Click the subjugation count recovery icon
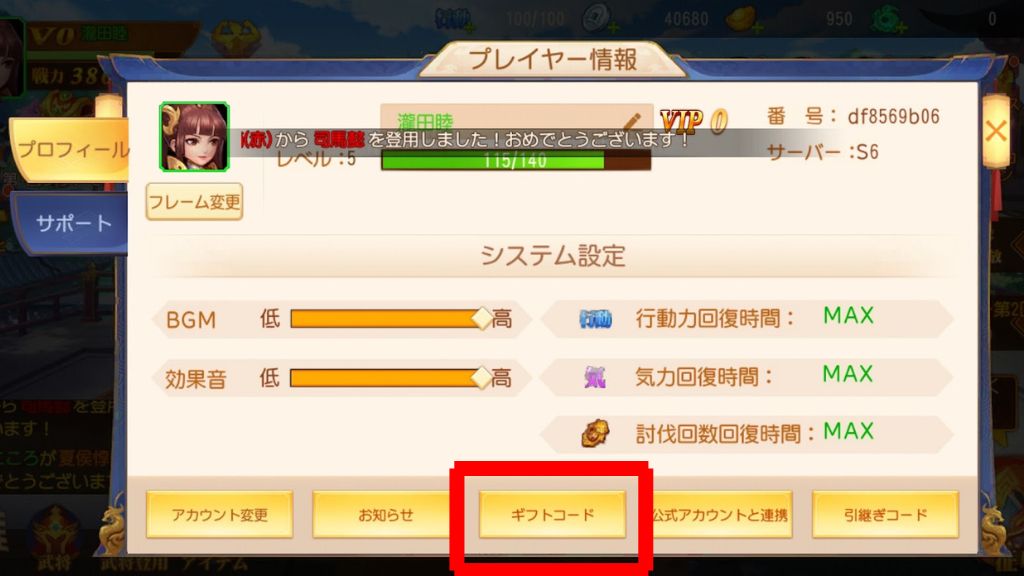The width and height of the screenshot is (1024, 576). click(x=595, y=434)
